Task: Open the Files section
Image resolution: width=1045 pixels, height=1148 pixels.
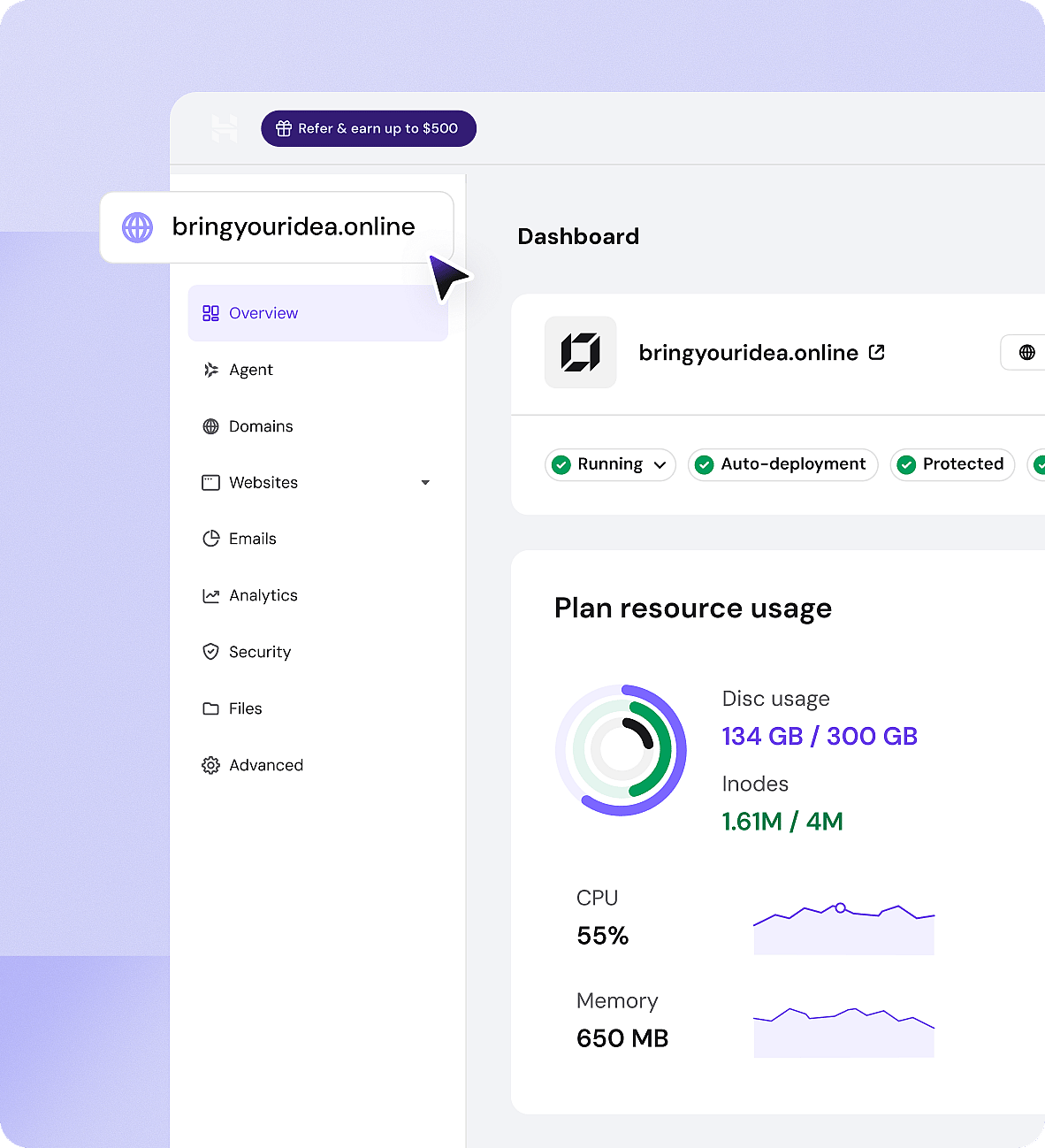Action: pos(318,708)
